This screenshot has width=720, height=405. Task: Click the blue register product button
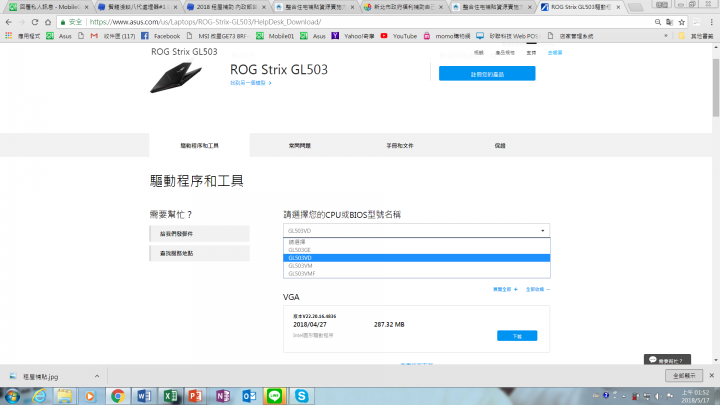point(487,73)
